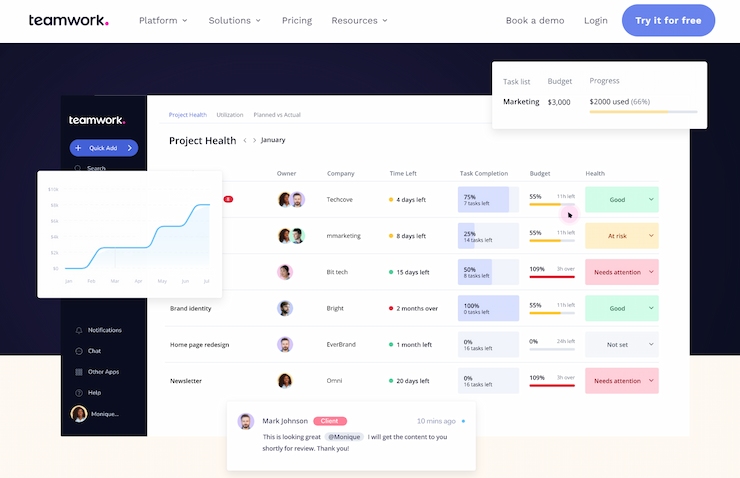Open Notifications bell icon in sidebar
Image resolution: width=740 pixels, height=478 pixels.
[x=79, y=330]
